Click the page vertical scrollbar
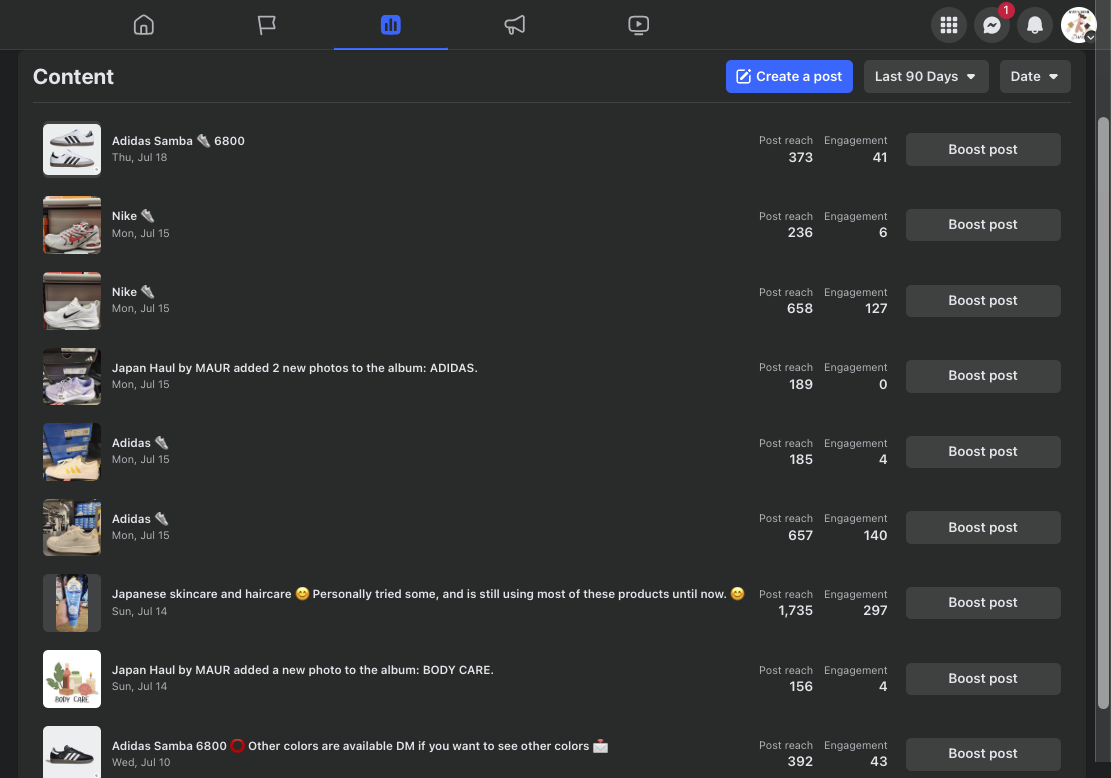Screen dimensions: 1111x778 point(1102,413)
